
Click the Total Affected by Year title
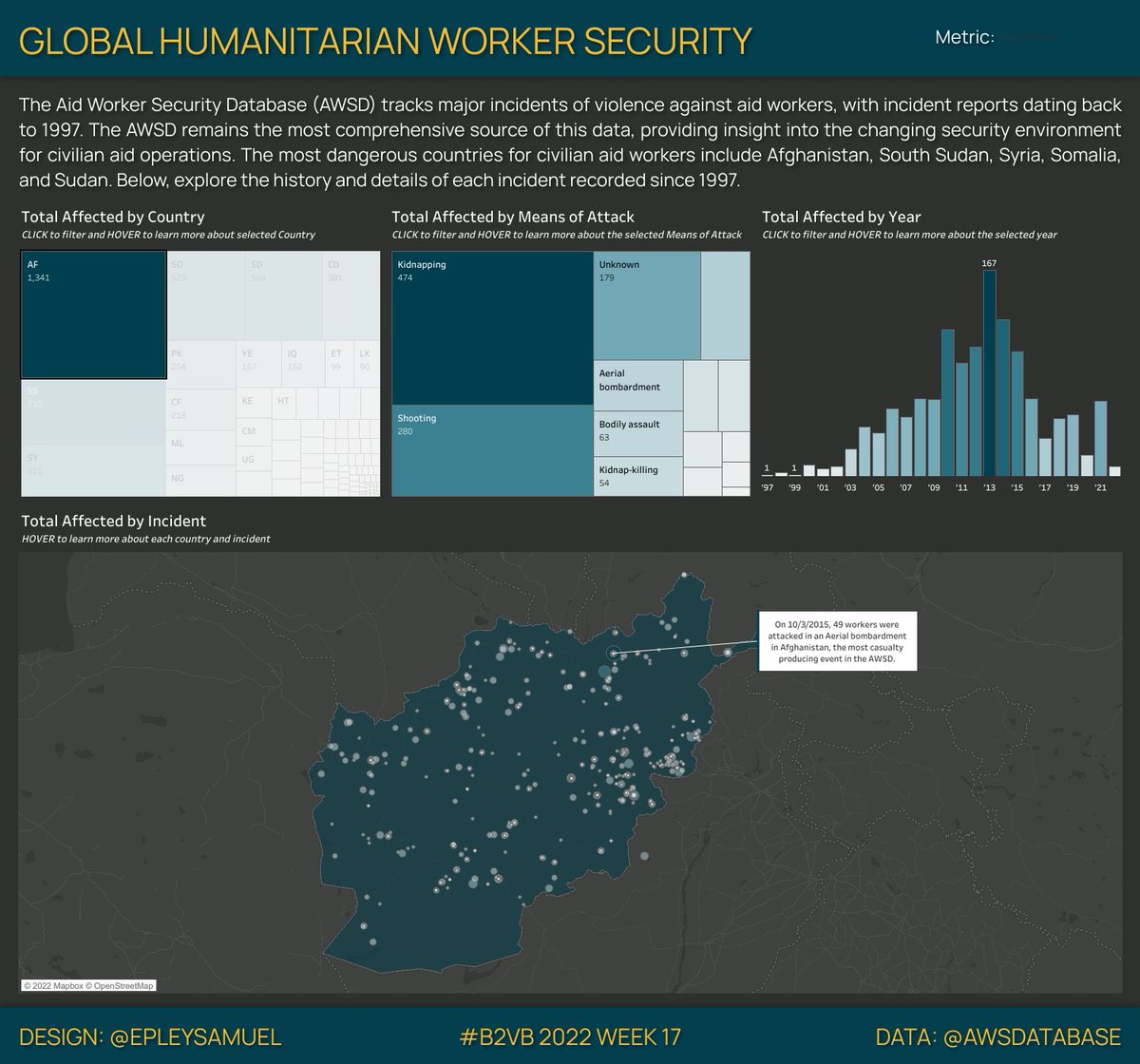click(842, 218)
